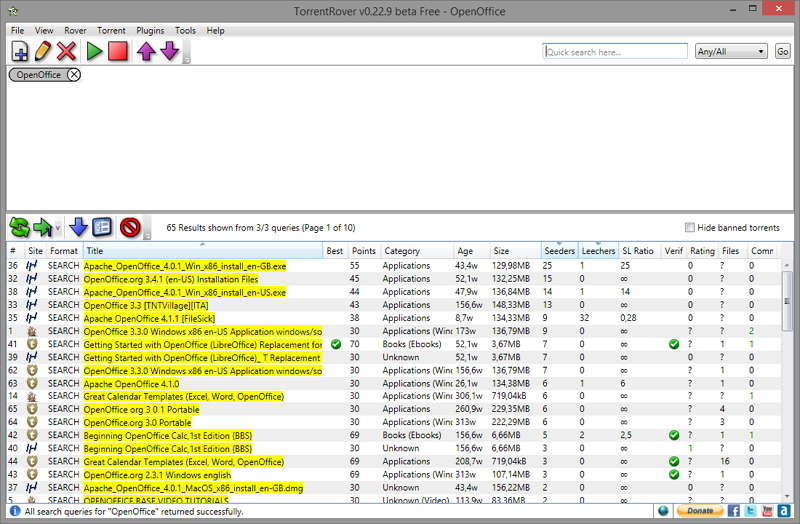Open the Help menu
This screenshot has height=524, width=800.
tap(215, 31)
